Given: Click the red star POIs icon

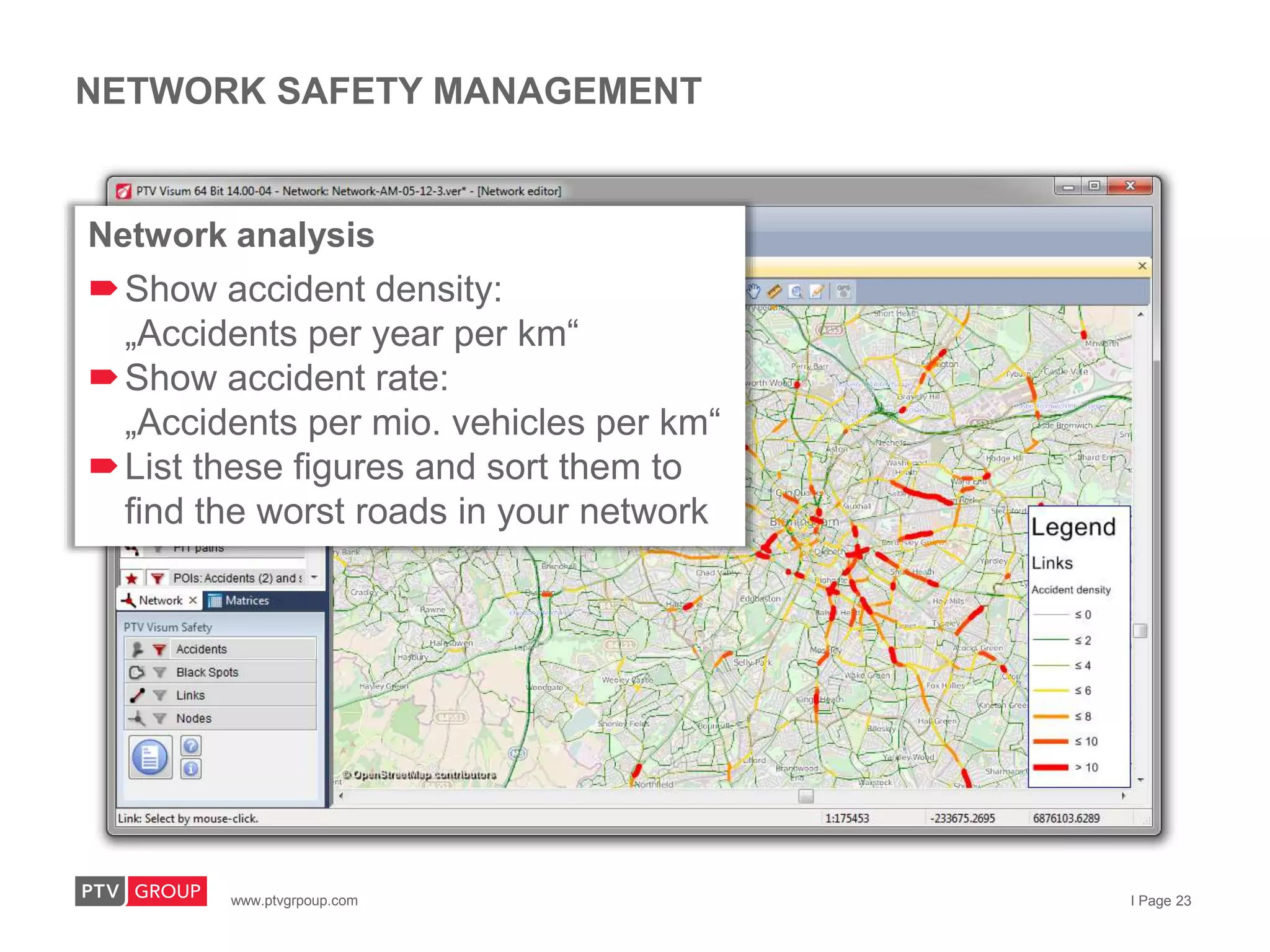Looking at the screenshot, I should (x=131, y=578).
